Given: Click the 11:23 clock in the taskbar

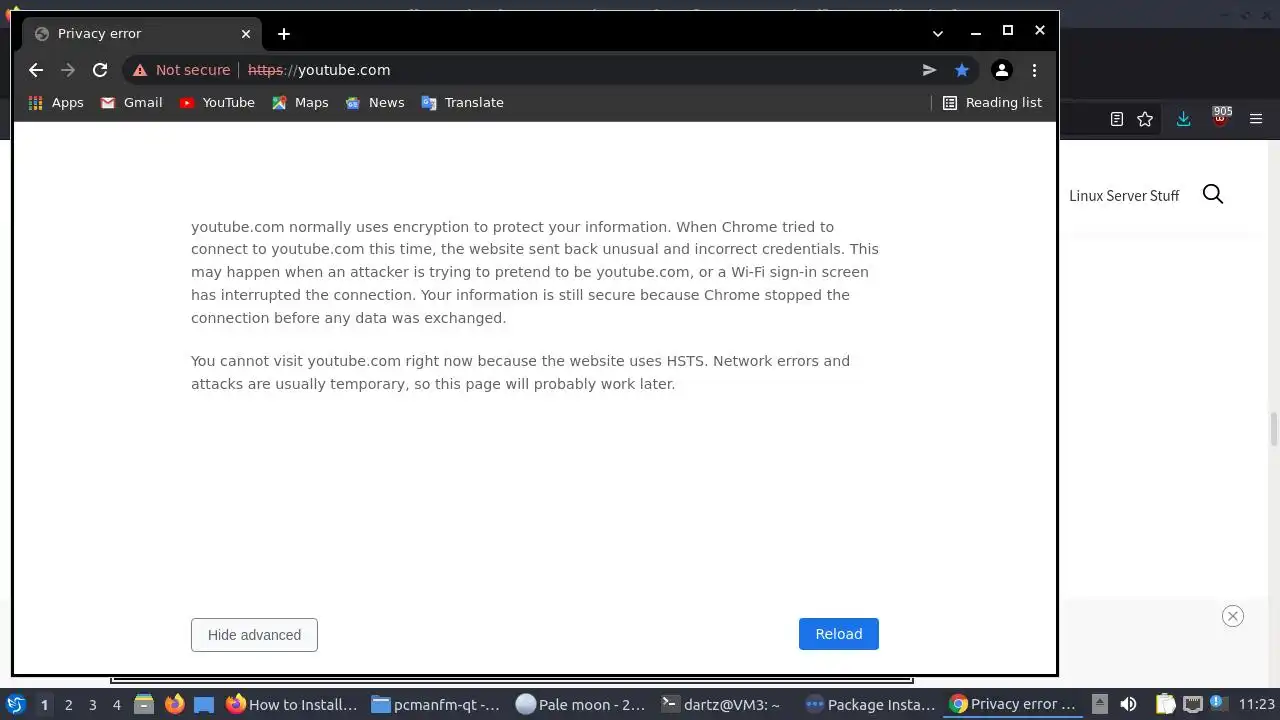Looking at the screenshot, I should [1256, 704].
